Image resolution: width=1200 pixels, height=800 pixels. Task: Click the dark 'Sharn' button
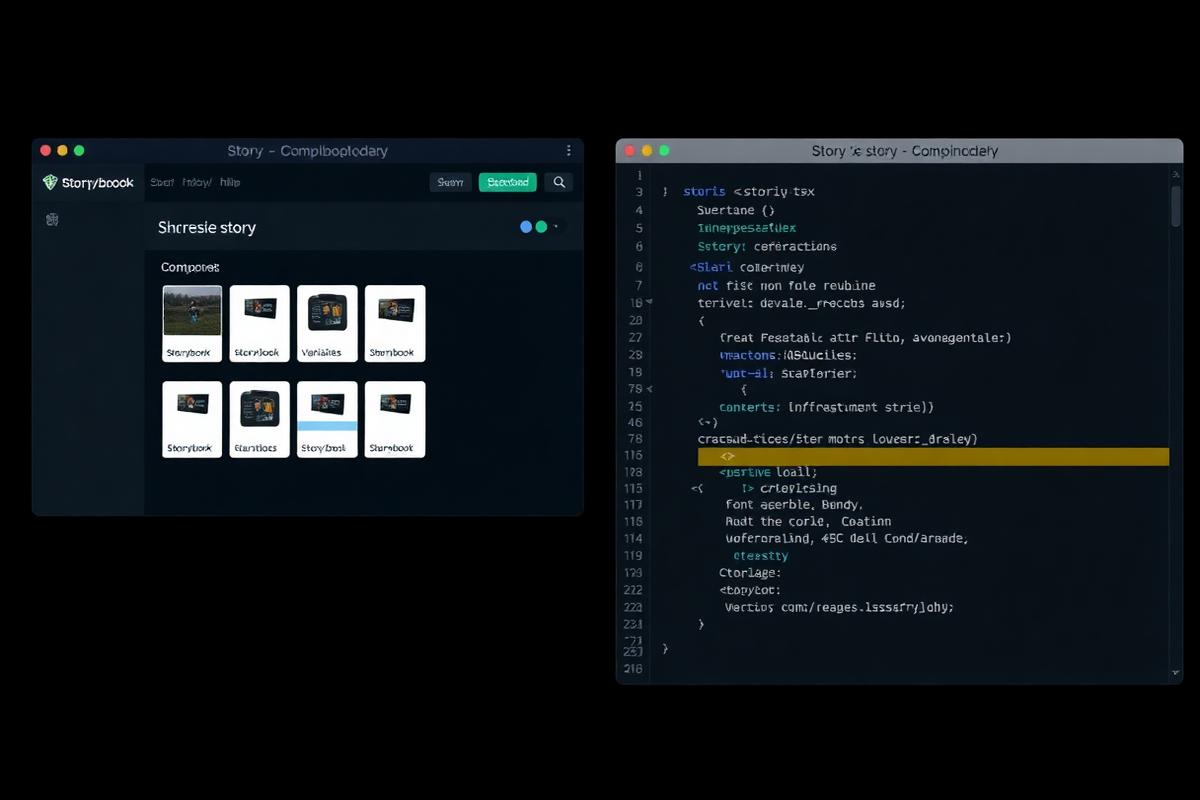coord(450,182)
